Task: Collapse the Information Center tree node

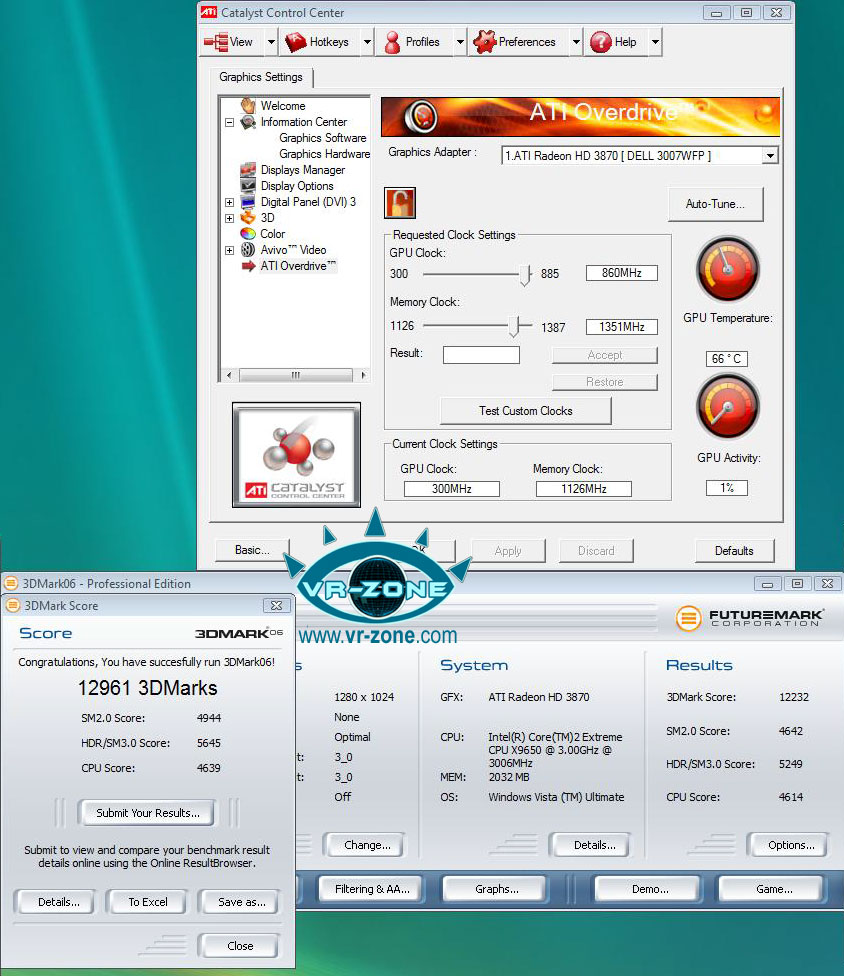Action: point(229,122)
